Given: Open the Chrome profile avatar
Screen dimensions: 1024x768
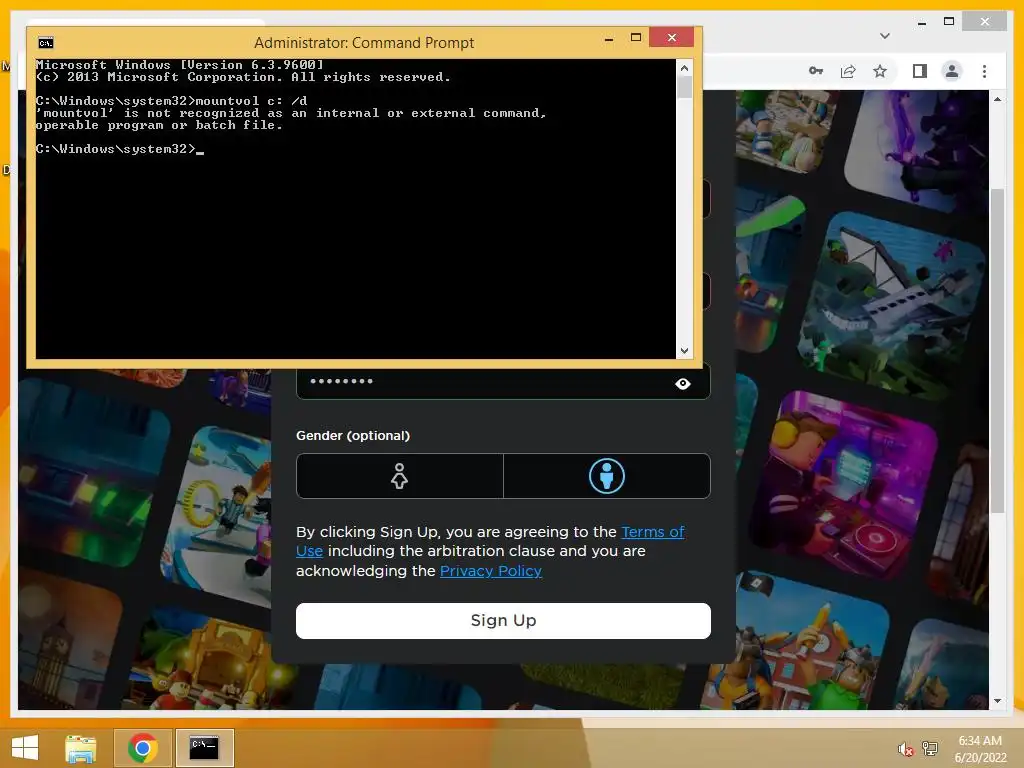Looking at the screenshot, I should (952, 71).
